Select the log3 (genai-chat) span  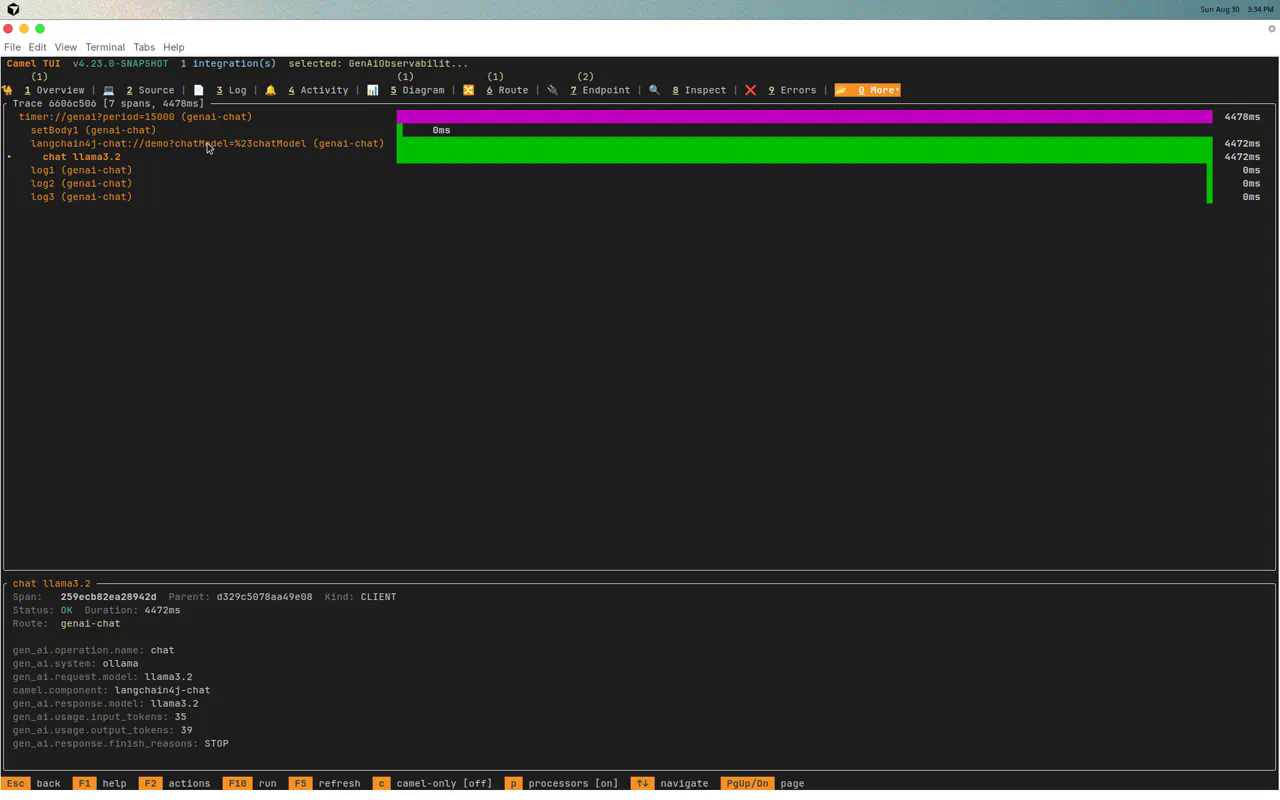pos(81,197)
